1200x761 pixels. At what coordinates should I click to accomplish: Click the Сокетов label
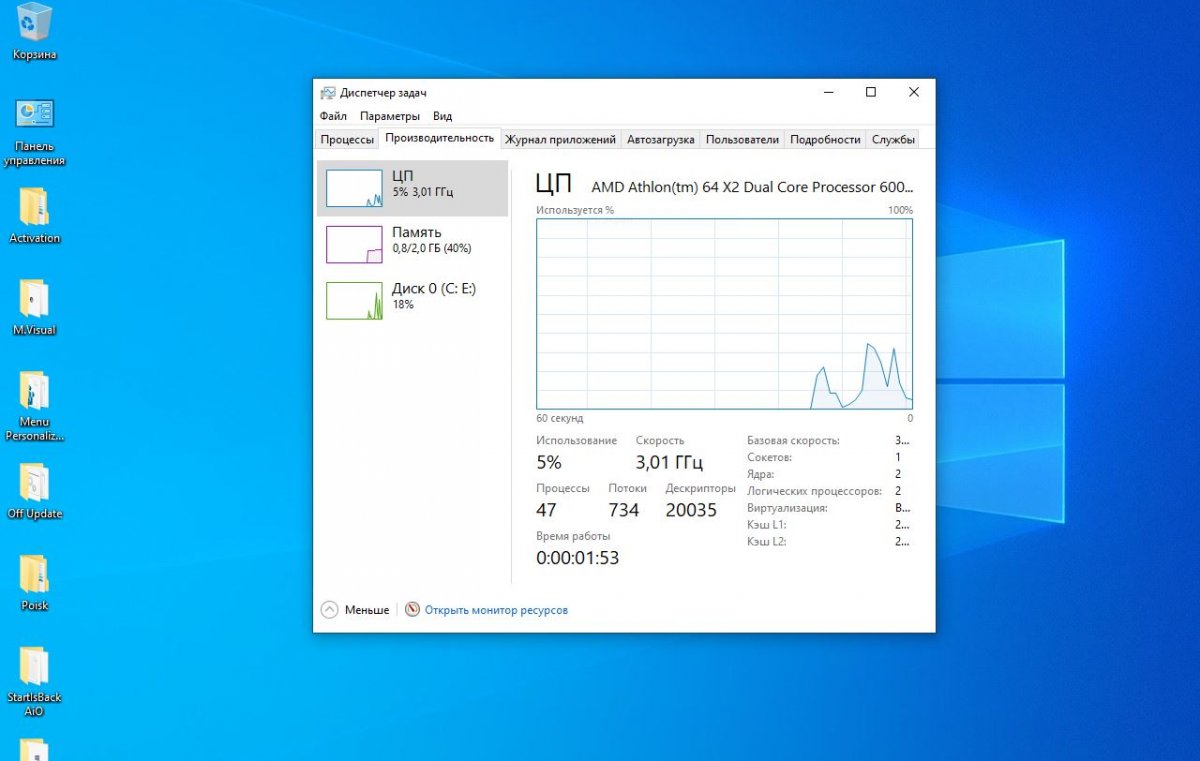point(770,457)
